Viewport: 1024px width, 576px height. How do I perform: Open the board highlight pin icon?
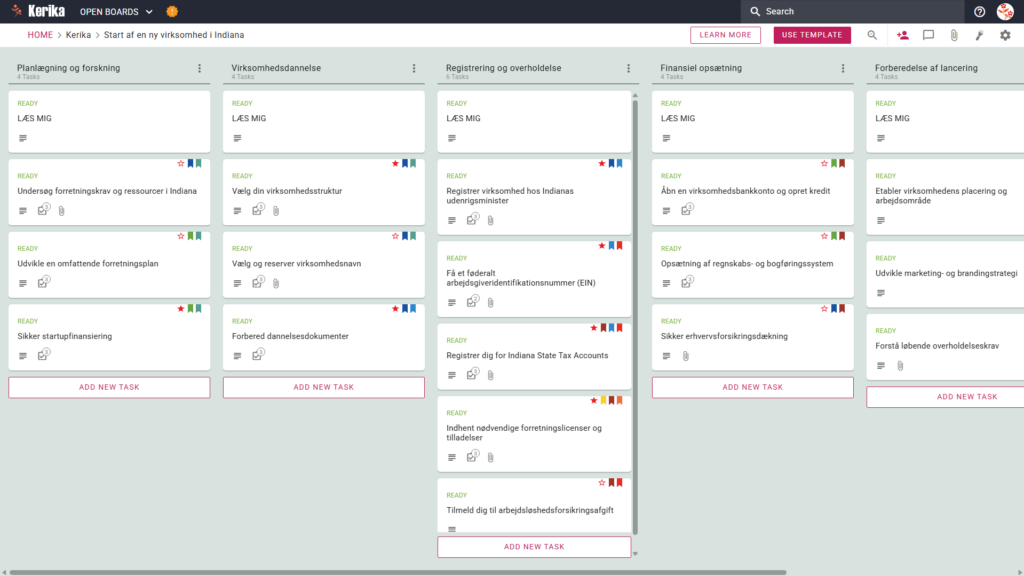point(980,35)
